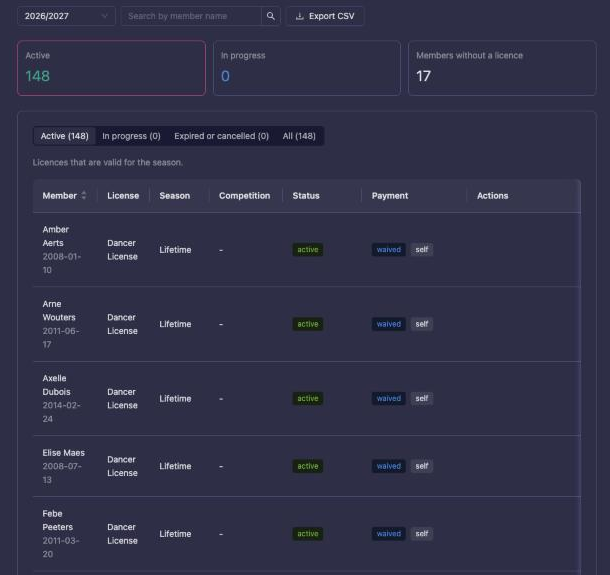Select the Active 148 summary card
The height and width of the screenshot is (575, 610).
pyautogui.click(x=111, y=68)
